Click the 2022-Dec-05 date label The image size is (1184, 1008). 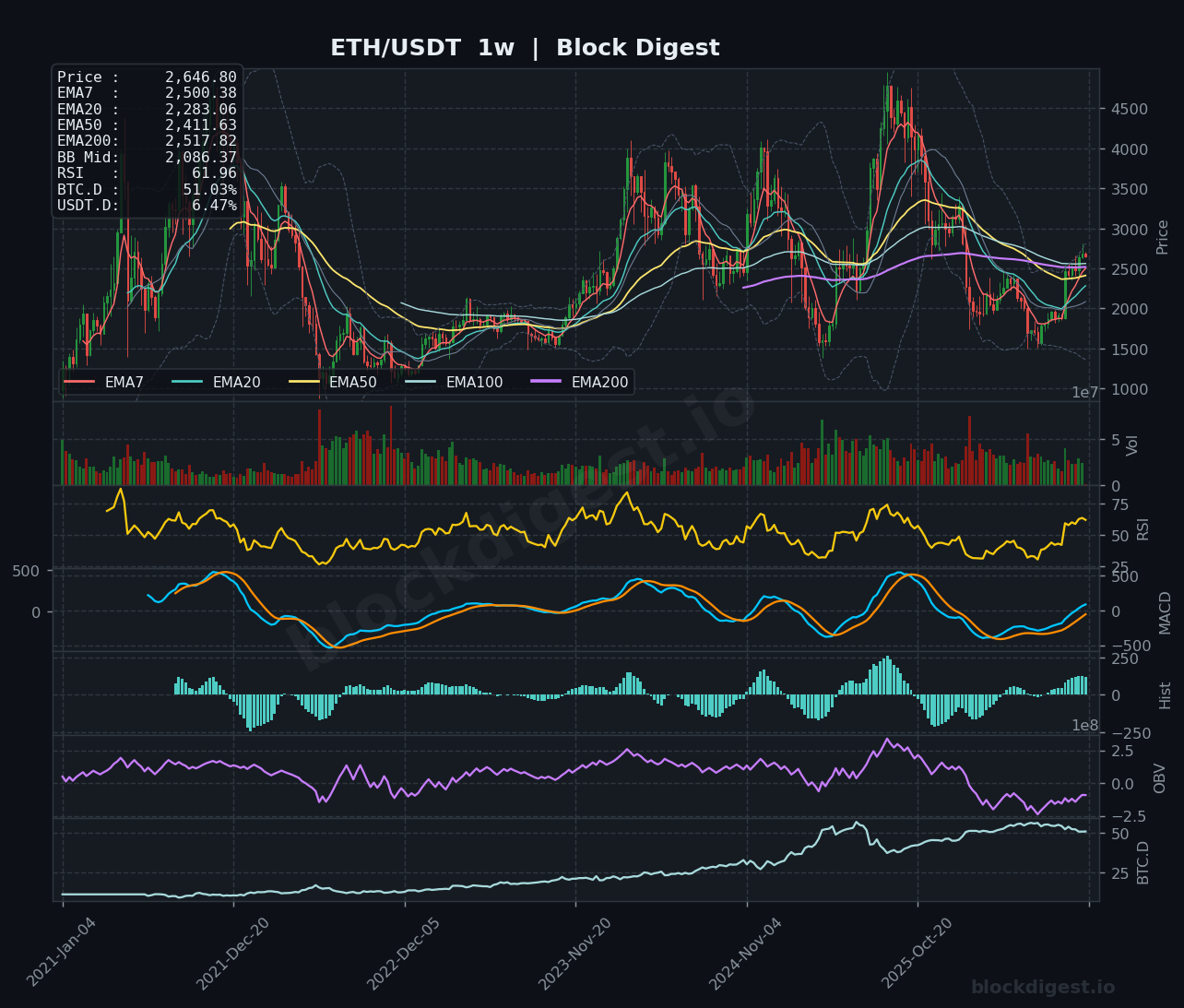click(x=403, y=953)
